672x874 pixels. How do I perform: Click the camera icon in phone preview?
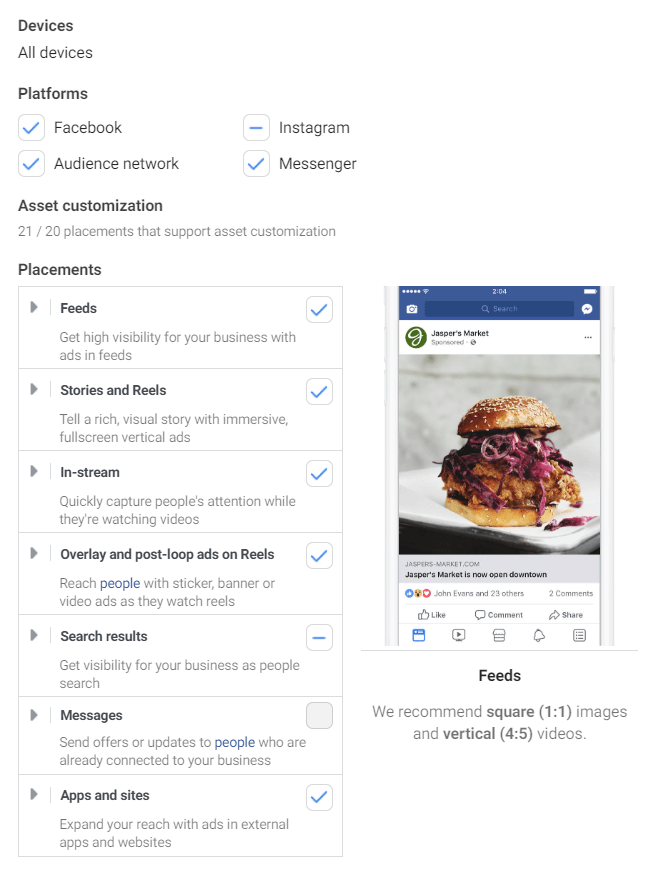point(412,309)
